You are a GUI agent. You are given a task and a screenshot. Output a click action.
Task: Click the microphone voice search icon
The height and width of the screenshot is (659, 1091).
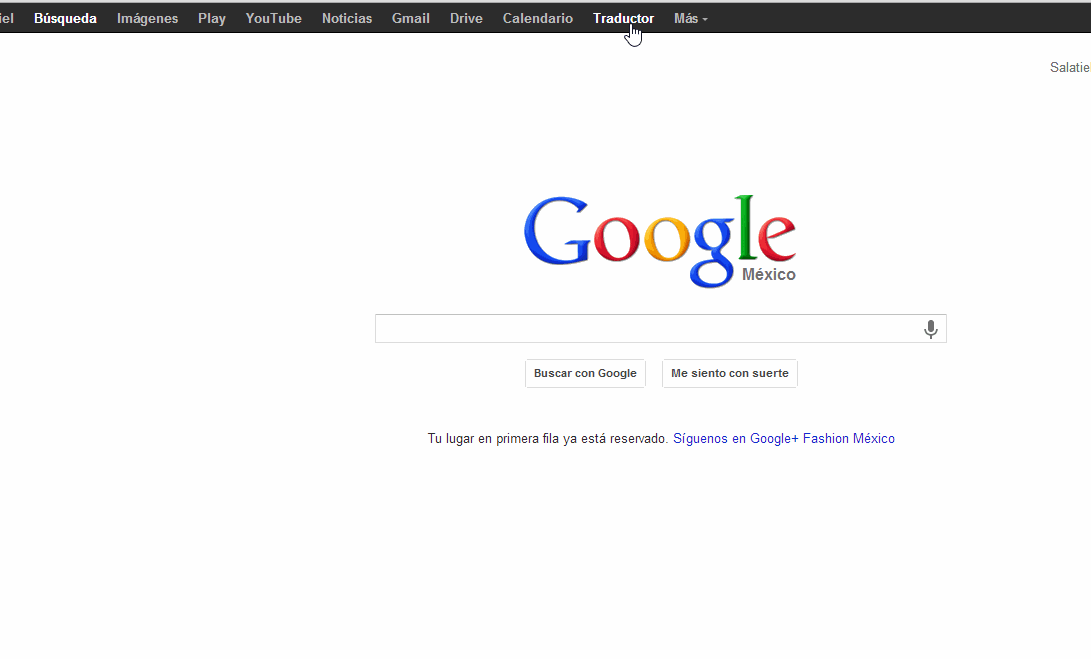click(x=930, y=329)
